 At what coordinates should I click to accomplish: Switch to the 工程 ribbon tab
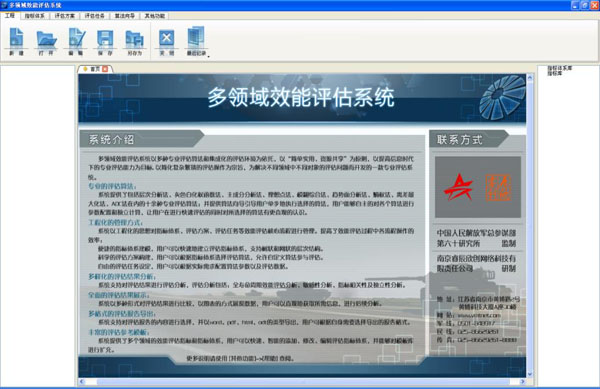coord(10,15)
